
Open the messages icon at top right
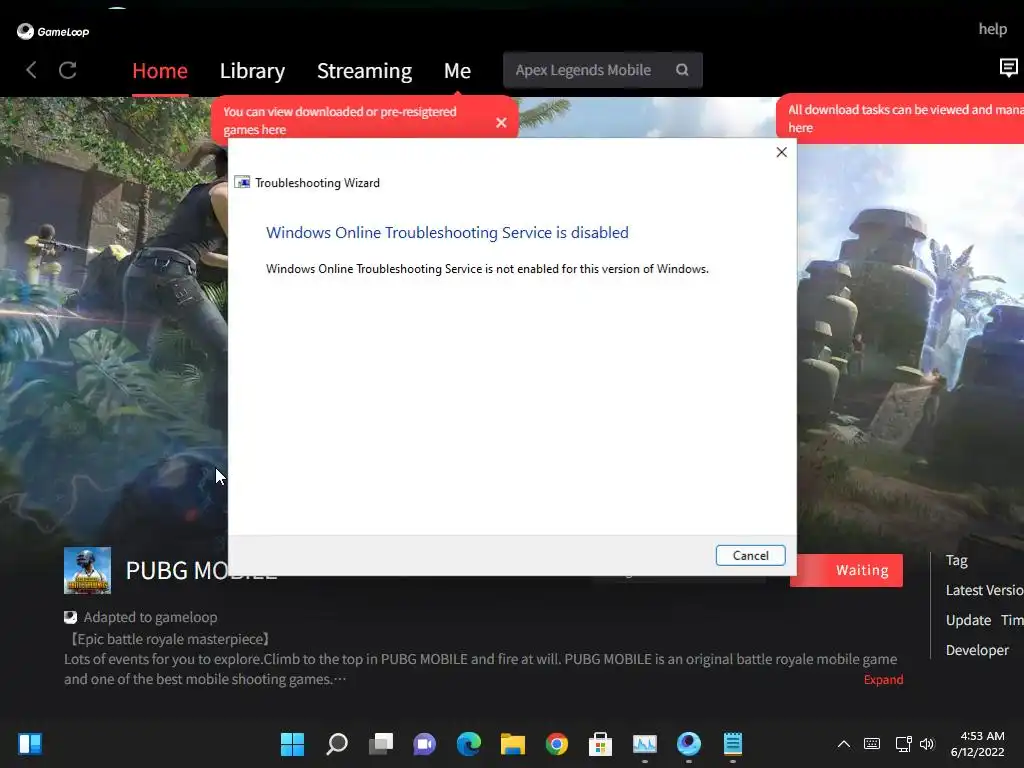pos(1008,67)
